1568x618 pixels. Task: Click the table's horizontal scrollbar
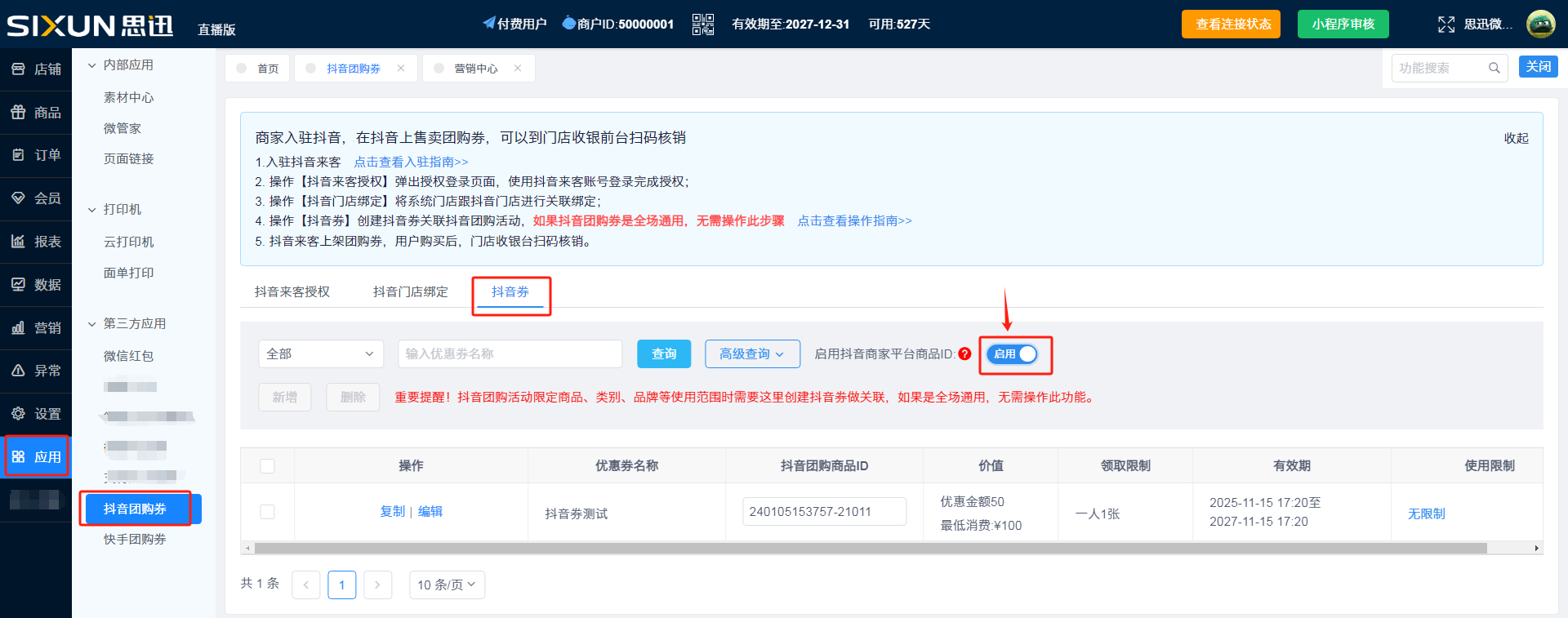(871, 549)
